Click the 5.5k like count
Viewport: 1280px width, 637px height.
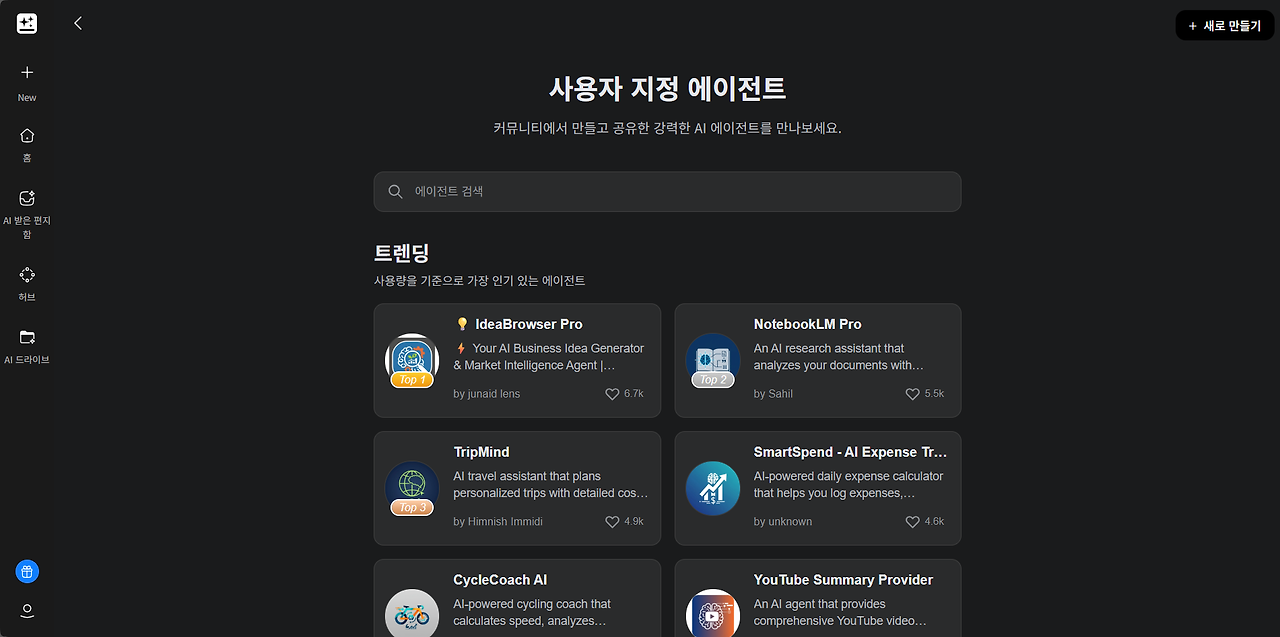coord(934,394)
